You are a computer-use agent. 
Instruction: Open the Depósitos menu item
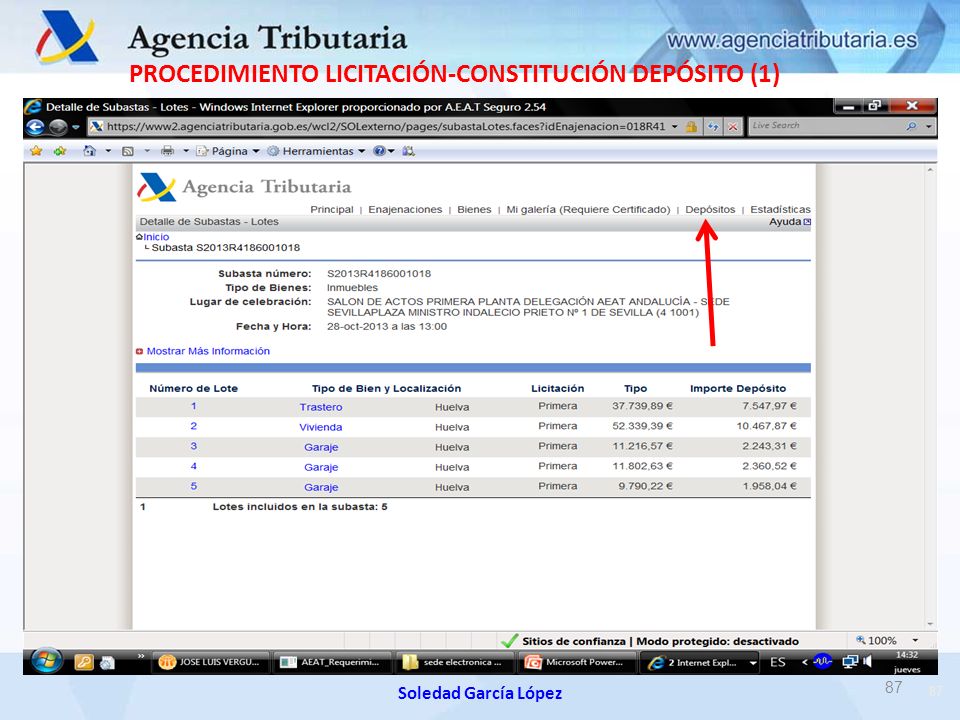coord(710,209)
